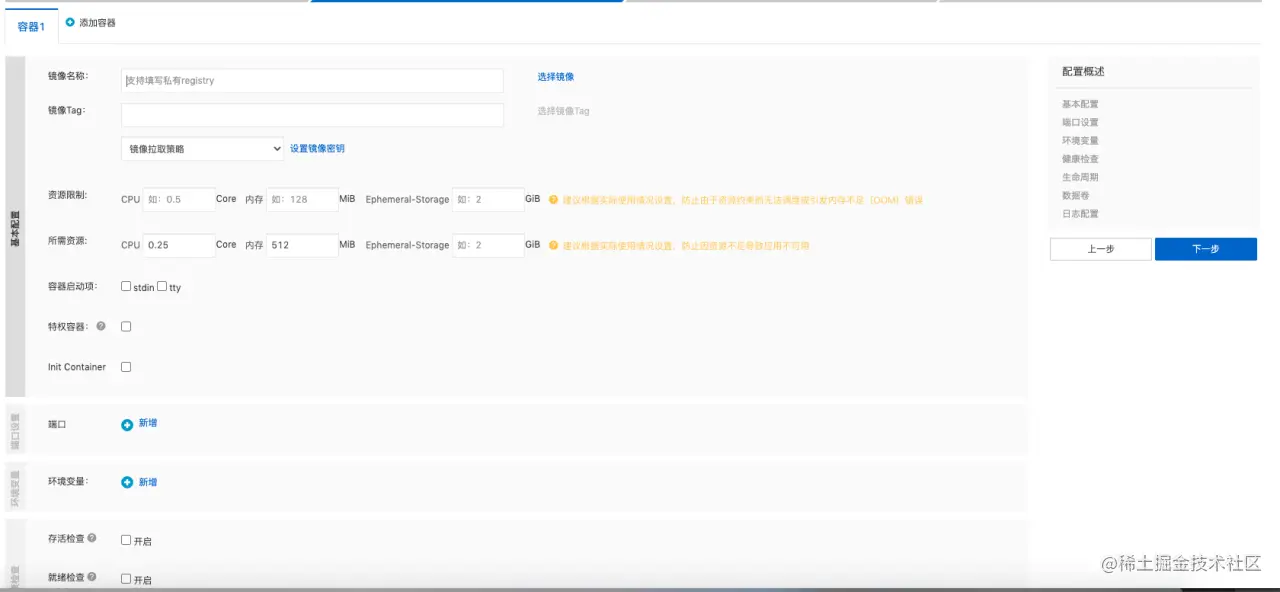Click the plus icon in the 端口 row
Viewport: 1280px width, 592px height.
[x=127, y=425]
